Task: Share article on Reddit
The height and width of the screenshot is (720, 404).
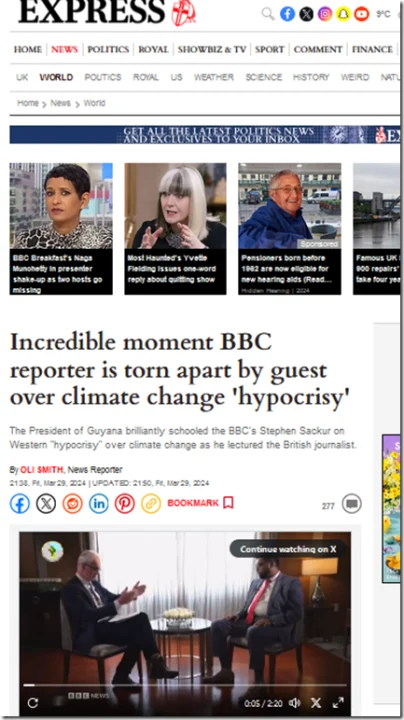Action: click(73, 504)
